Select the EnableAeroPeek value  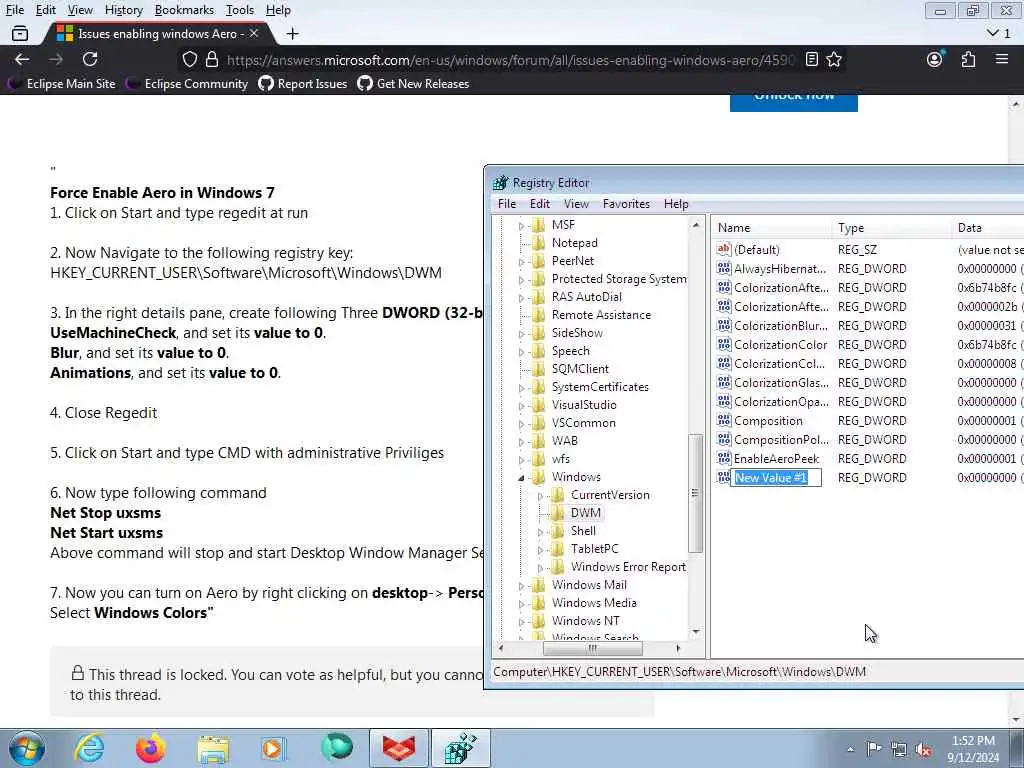pyautogui.click(x=776, y=458)
